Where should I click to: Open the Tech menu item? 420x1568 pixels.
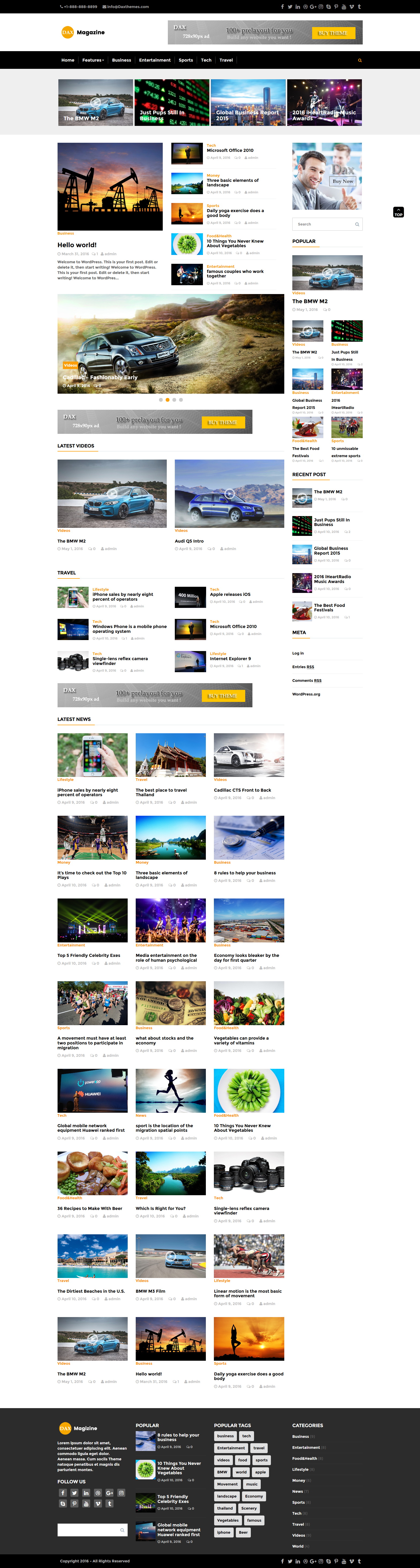[206, 60]
